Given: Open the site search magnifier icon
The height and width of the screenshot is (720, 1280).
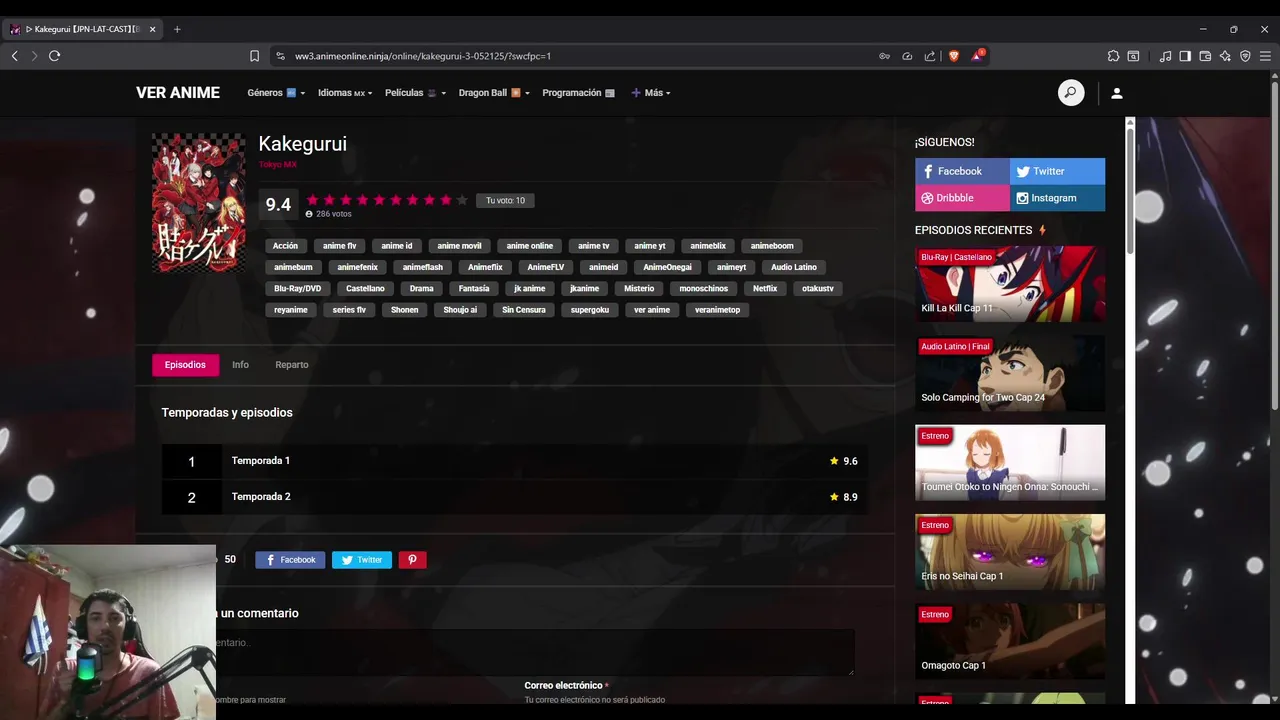Looking at the screenshot, I should tap(1071, 93).
